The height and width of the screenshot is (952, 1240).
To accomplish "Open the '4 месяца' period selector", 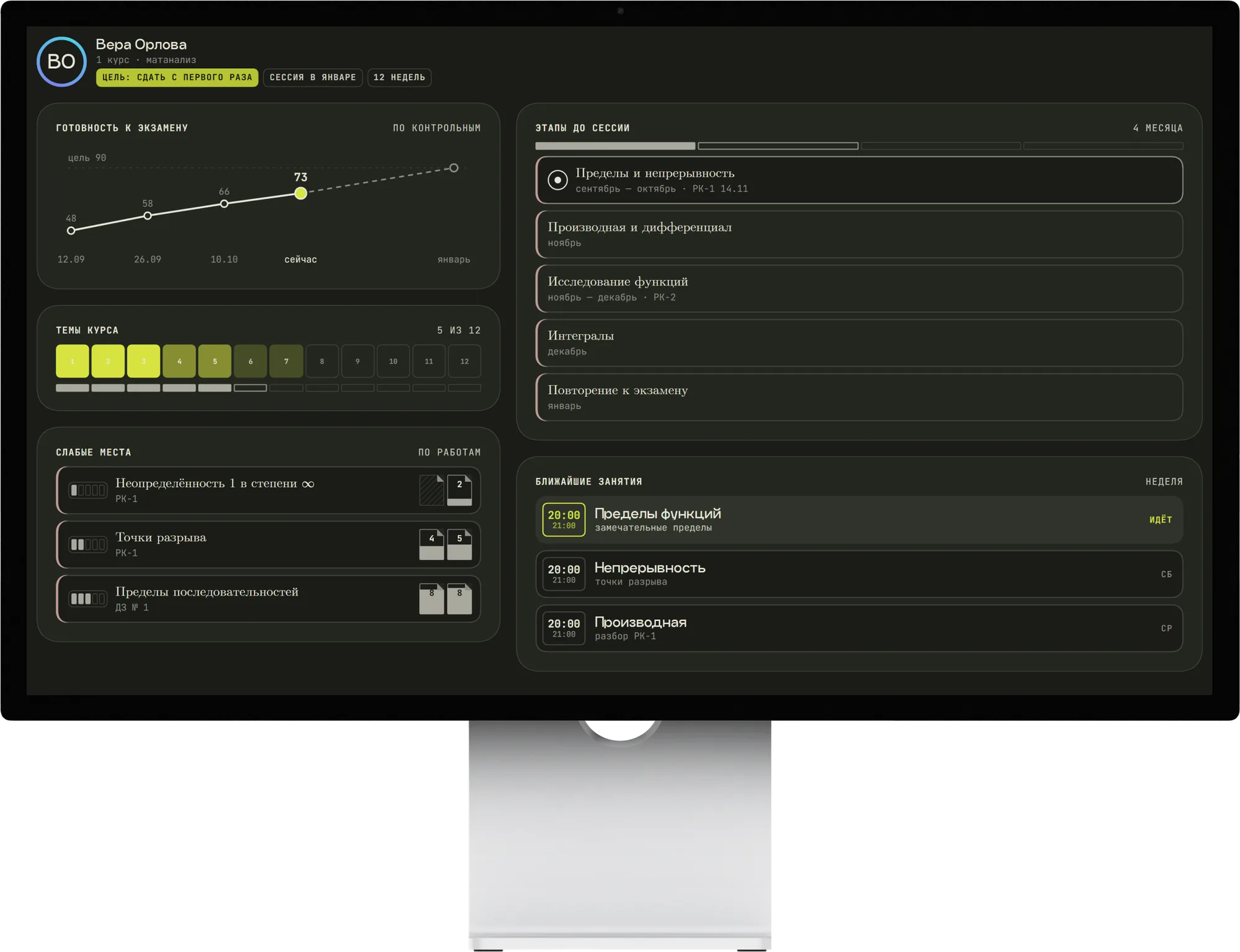I will 1158,128.
